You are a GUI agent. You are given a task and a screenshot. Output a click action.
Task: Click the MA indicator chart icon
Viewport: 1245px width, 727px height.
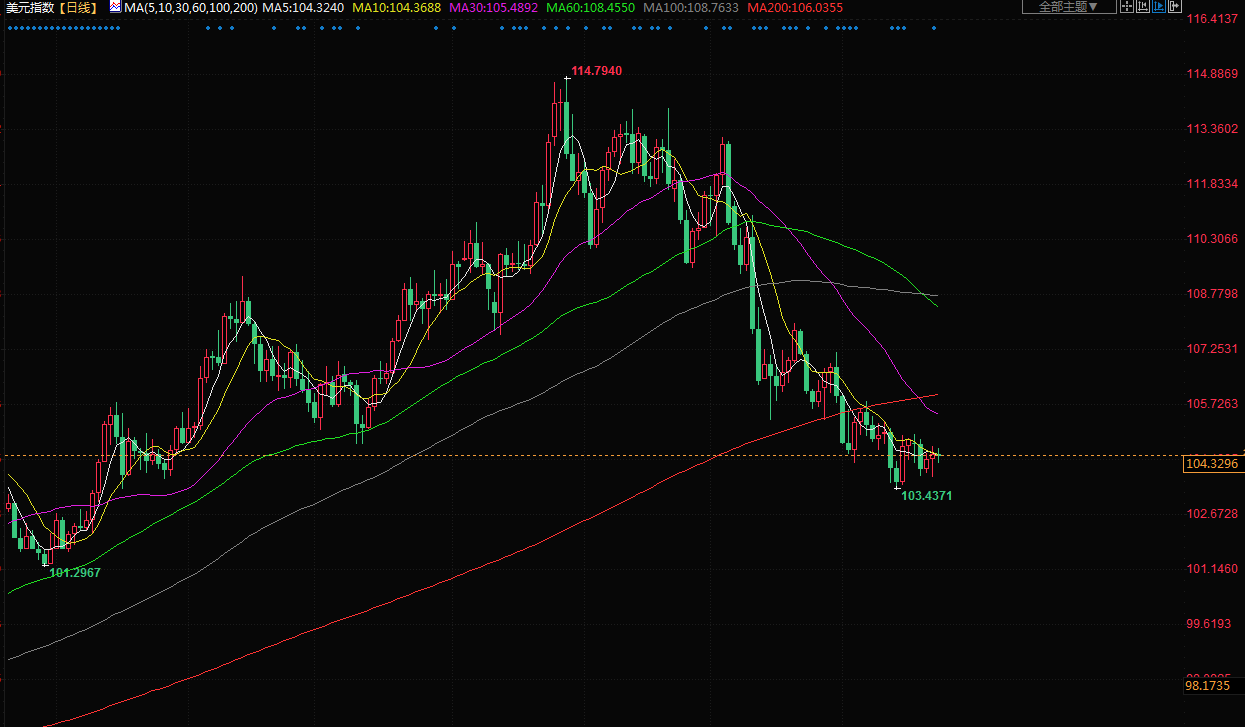point(115,7)
